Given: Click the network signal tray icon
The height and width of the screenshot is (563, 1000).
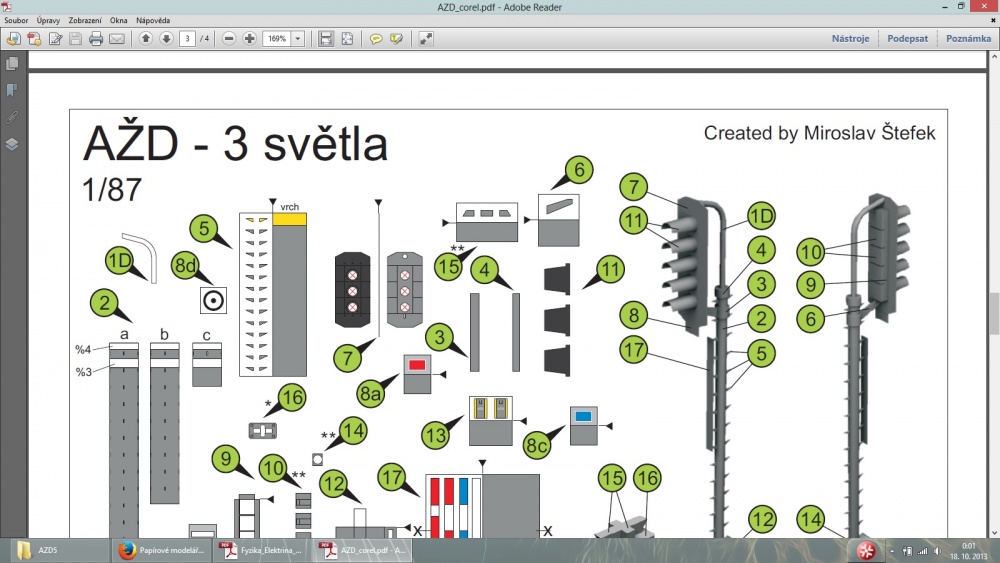Looking at the screenshot, I should [922, 551].
